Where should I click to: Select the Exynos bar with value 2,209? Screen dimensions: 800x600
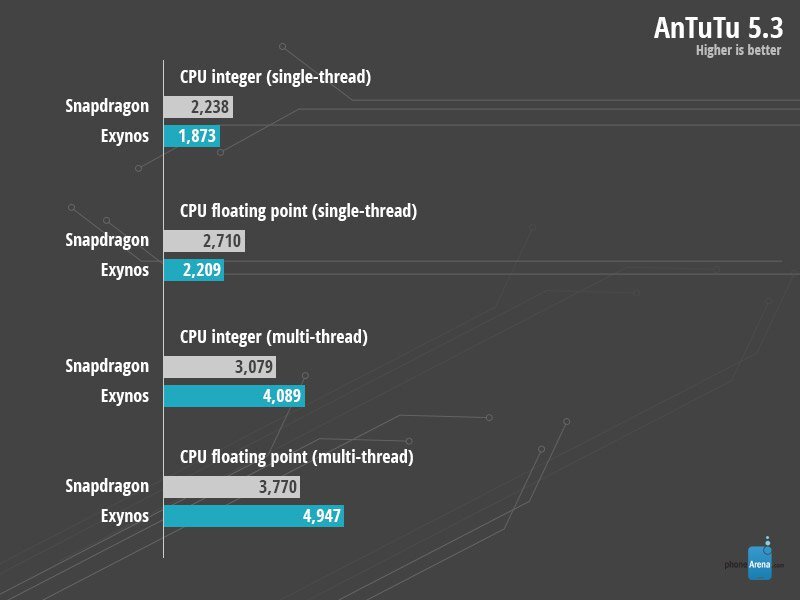[x=194, y=270]
